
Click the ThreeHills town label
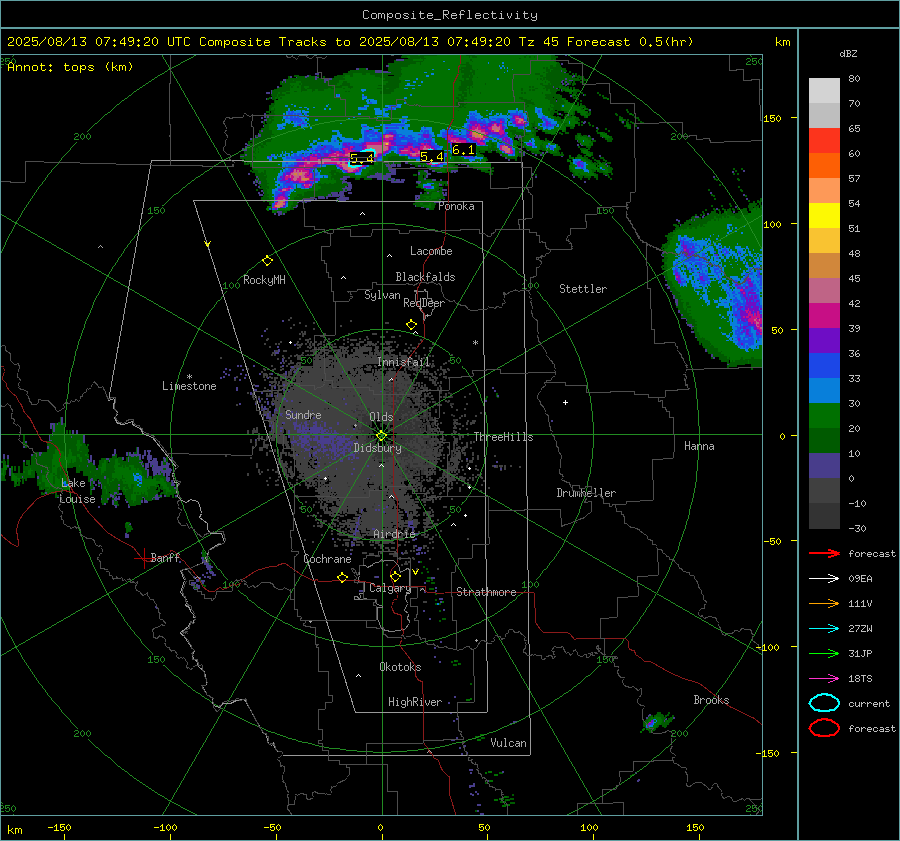(x=503, y=437)
